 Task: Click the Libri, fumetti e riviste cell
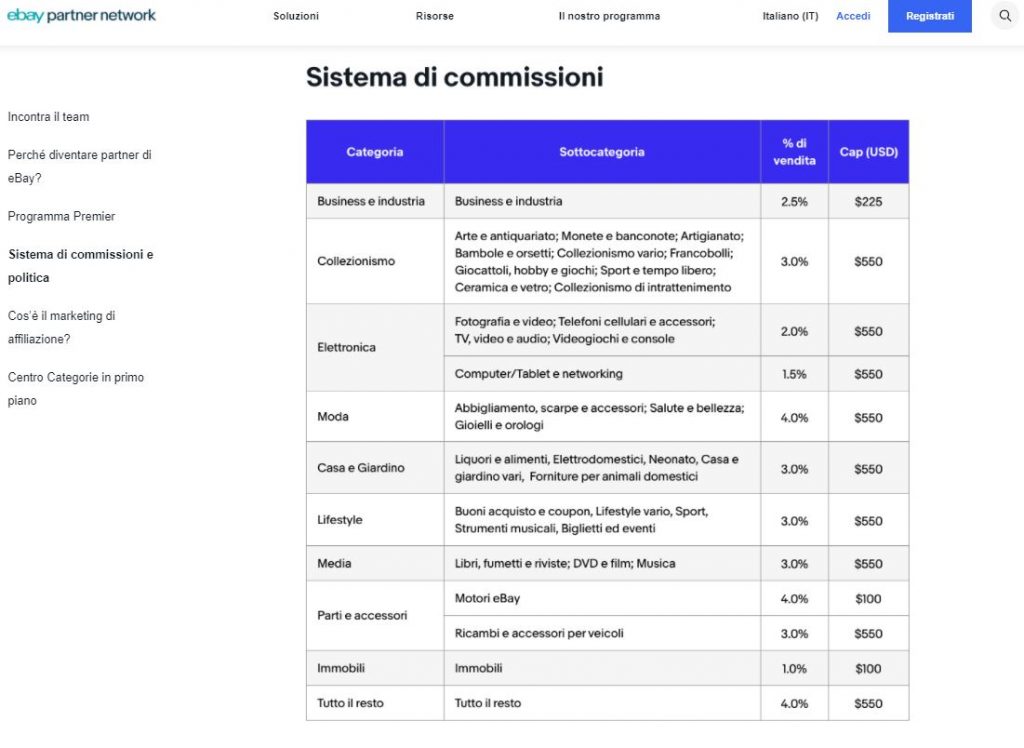pyautogui.click(x=602, y=563)
